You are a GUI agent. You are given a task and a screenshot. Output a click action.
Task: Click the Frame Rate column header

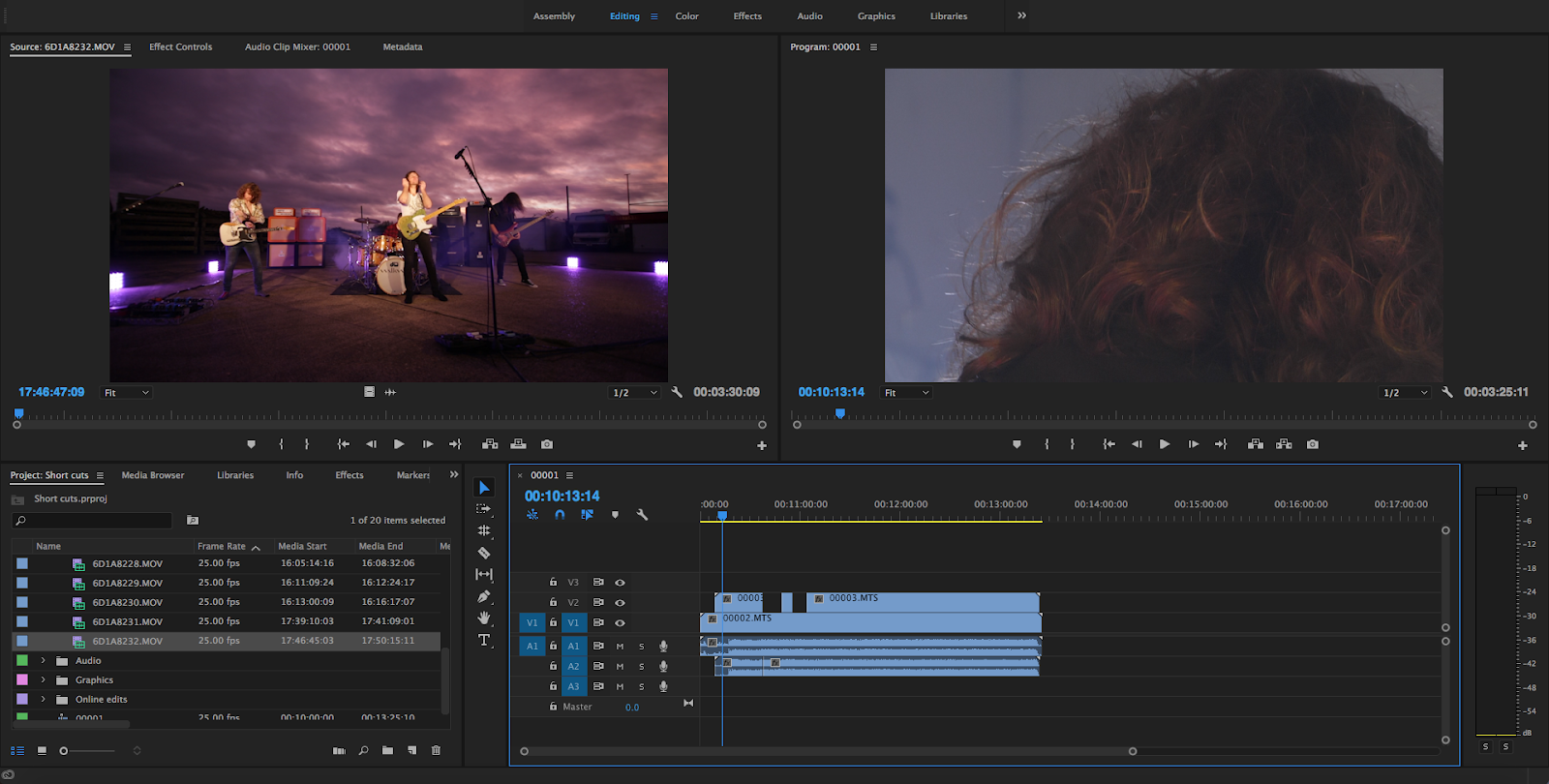pyautogui.click(x=224, y=546)
